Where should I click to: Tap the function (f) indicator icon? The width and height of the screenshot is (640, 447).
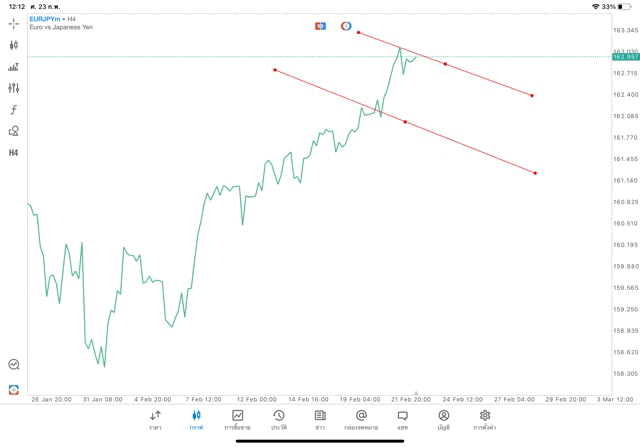coord(14,110)
